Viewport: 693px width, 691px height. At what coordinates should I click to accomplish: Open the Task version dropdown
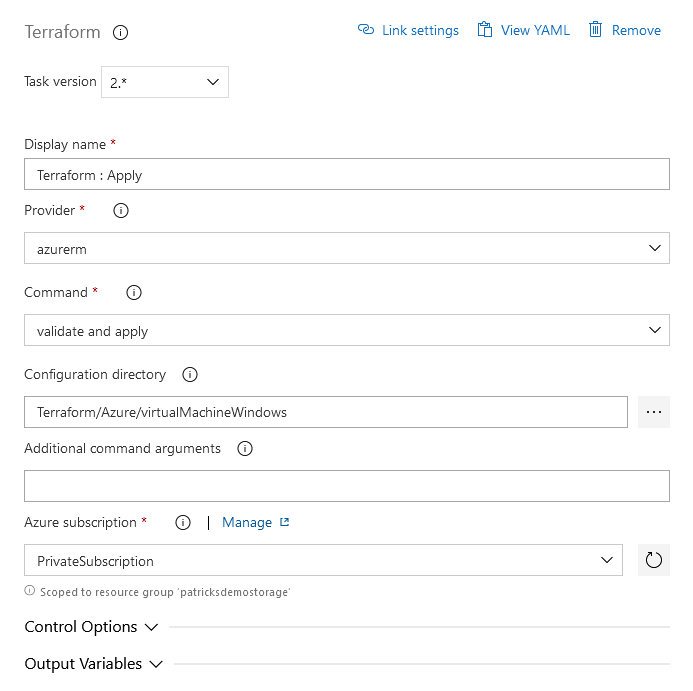(x=165, y=82)
